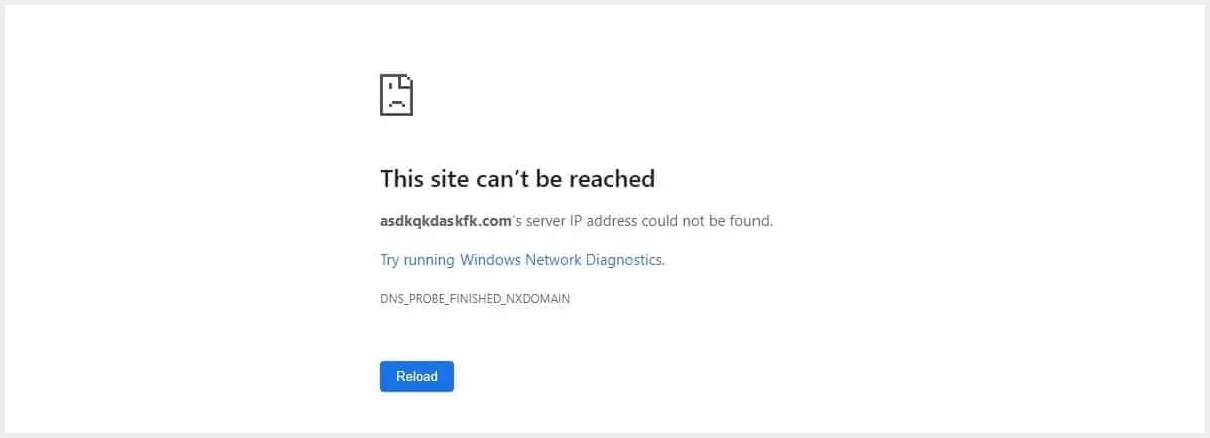Click the word "site" in the heading
This screenshot has width=1210, height=438.
(450, 179)
